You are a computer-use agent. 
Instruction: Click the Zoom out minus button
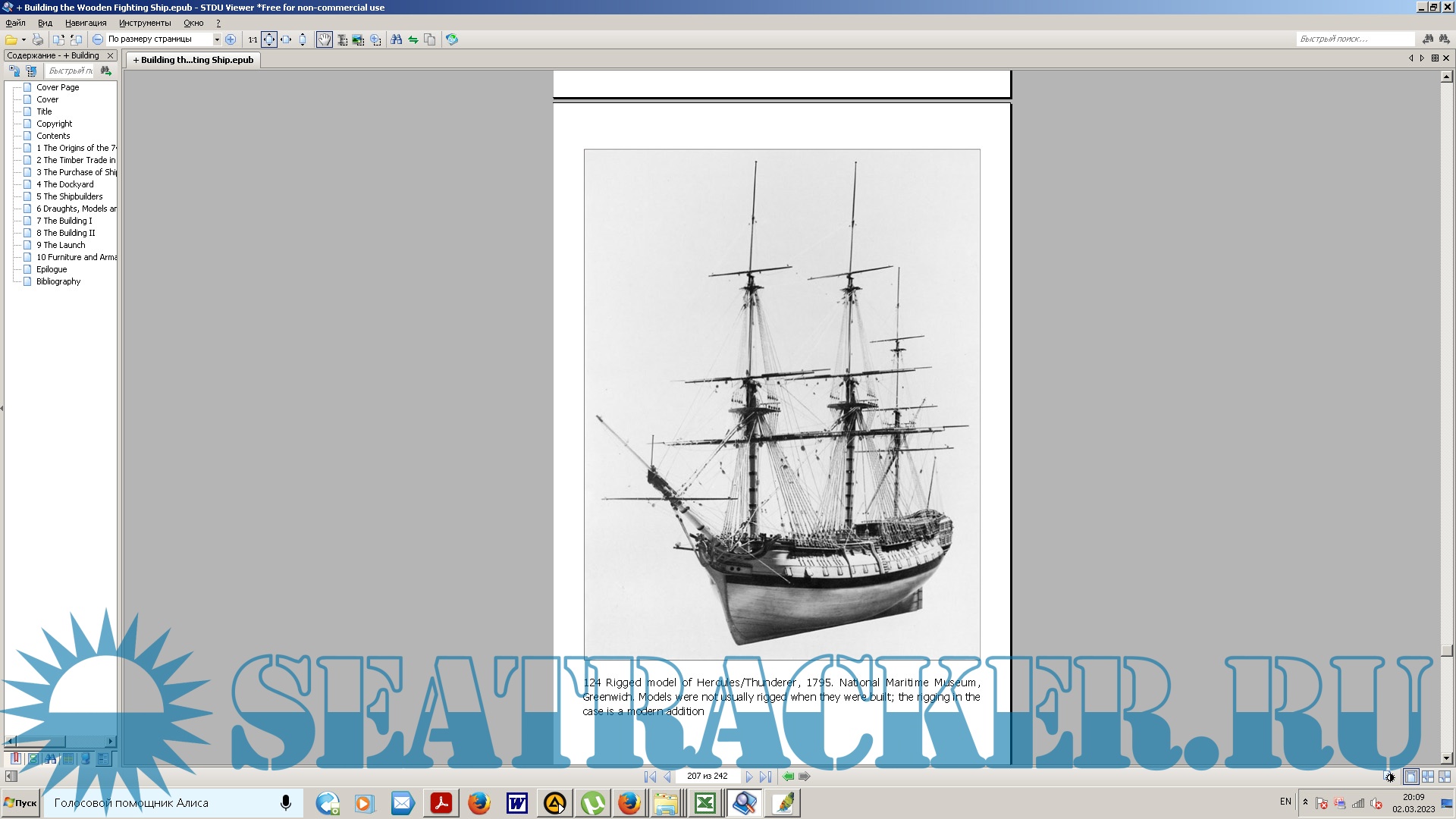pyautogui.click(x=98, y=39)
